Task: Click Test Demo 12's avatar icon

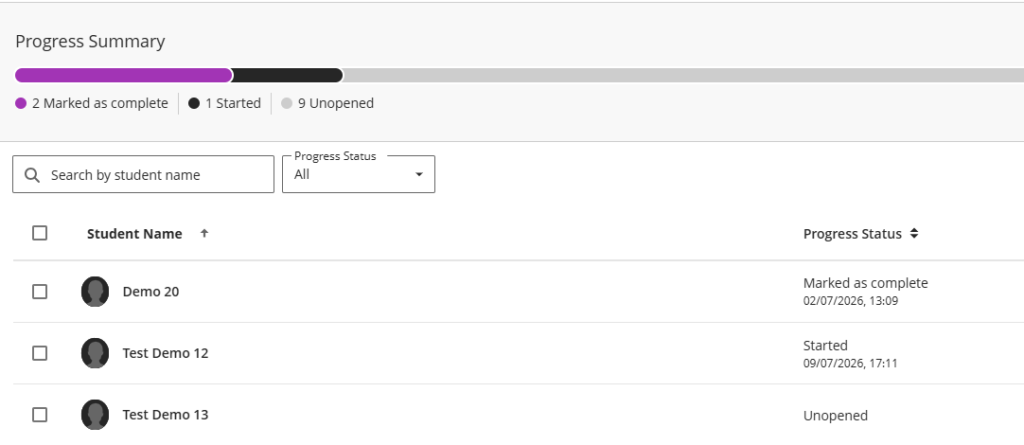Action: (x=95, y=353)
